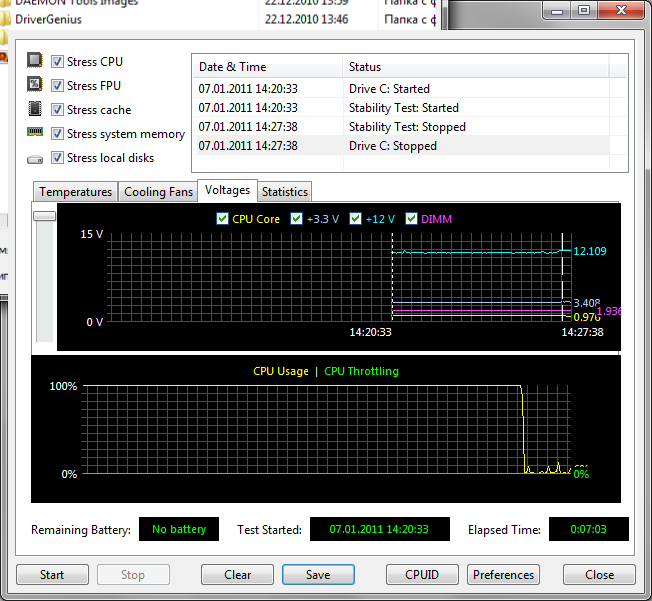
Task: Select DriverGenius folder in background window
Action: [48, 19]
